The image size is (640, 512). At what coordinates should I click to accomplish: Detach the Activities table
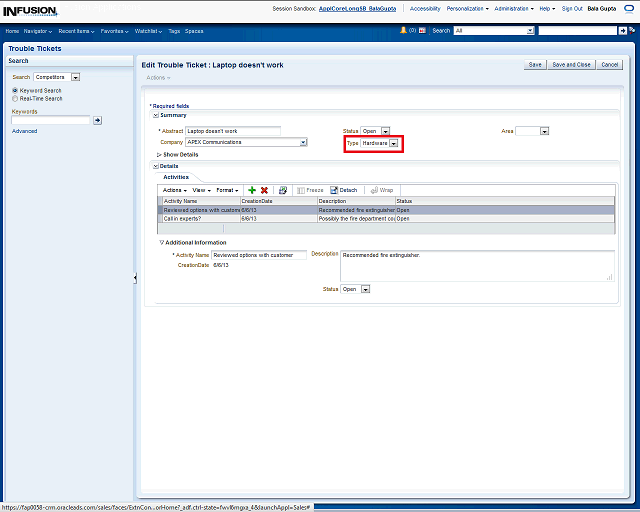(343, 190)
